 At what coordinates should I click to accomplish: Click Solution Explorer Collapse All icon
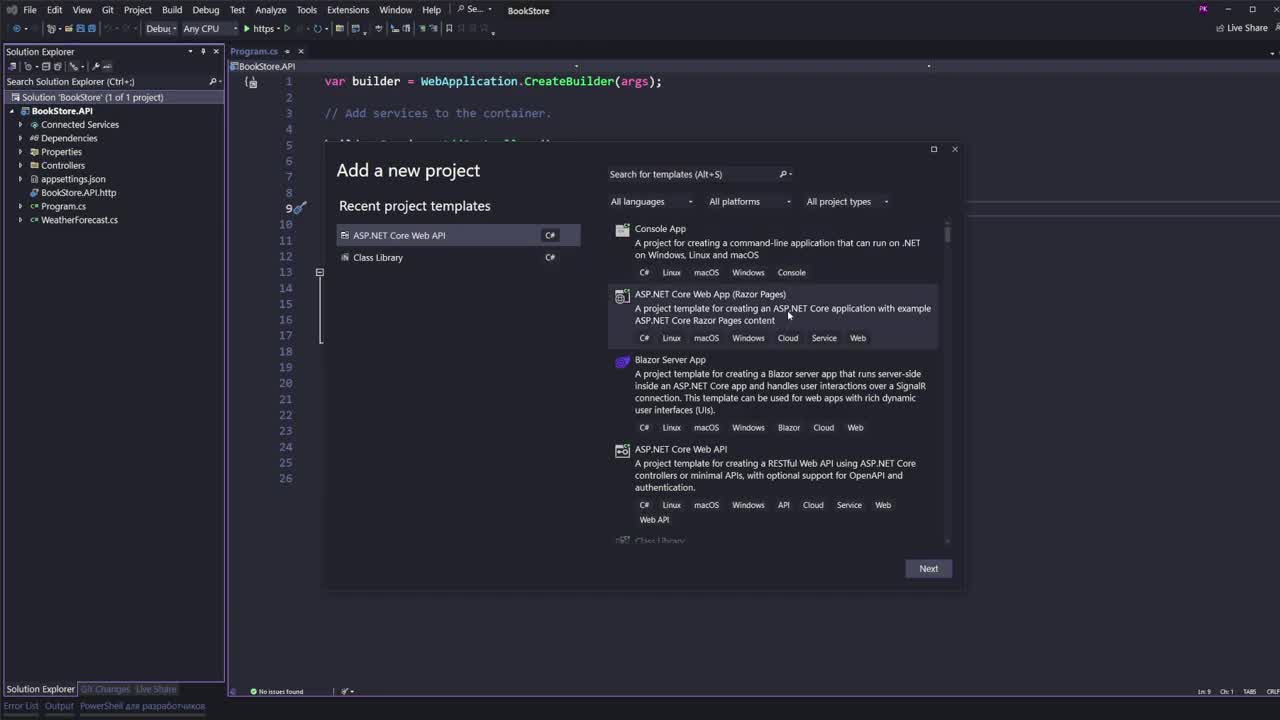click(45, 67)
